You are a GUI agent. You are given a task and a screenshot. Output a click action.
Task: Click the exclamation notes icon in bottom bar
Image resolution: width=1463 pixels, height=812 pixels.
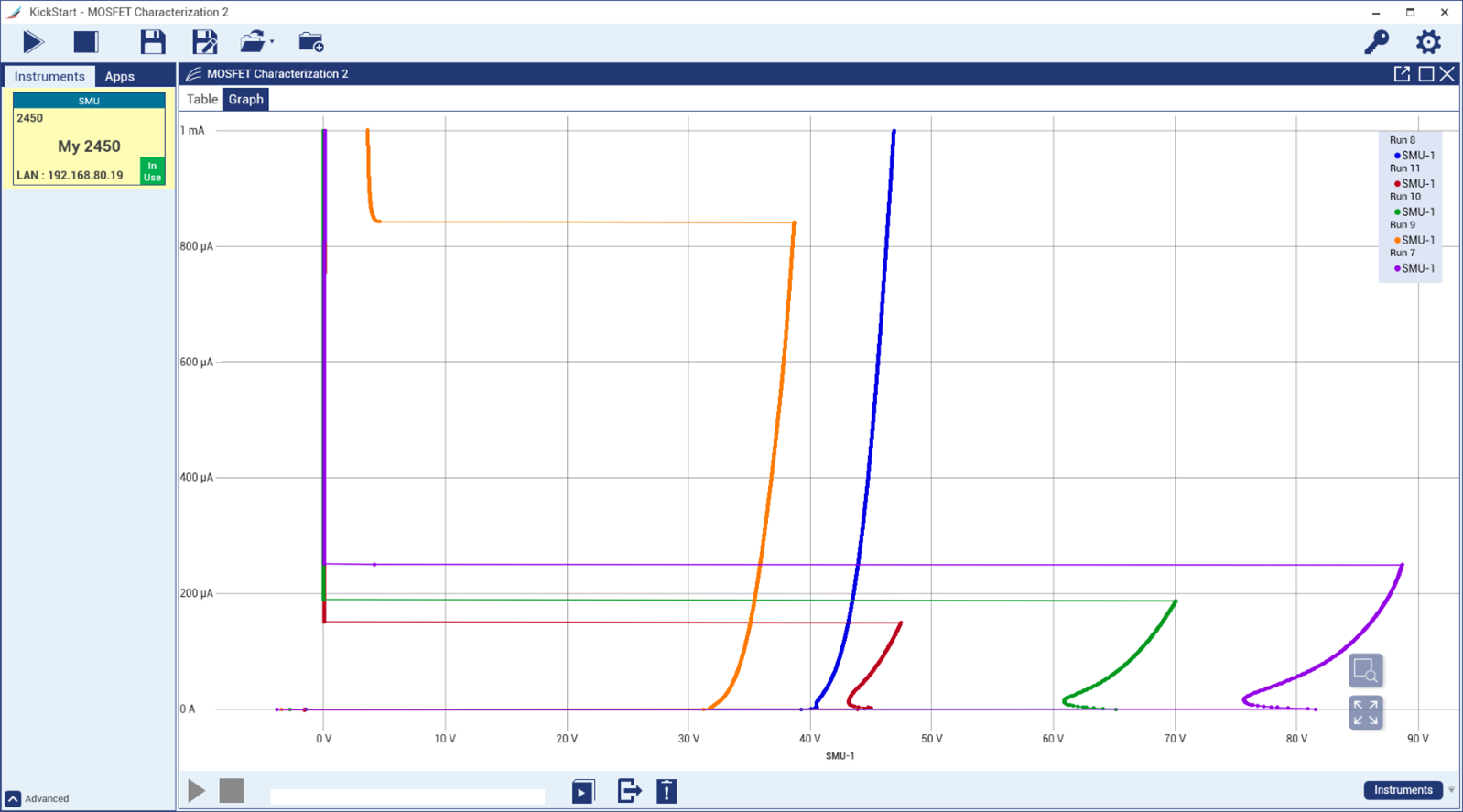(x=666, y=791)
